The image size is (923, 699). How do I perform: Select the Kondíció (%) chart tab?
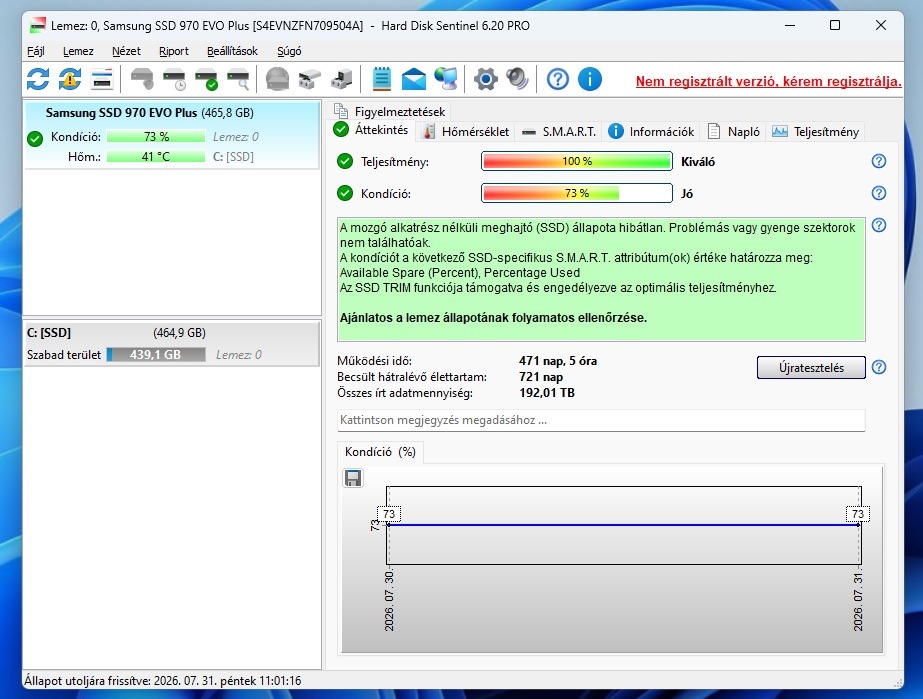pos(380,452)
